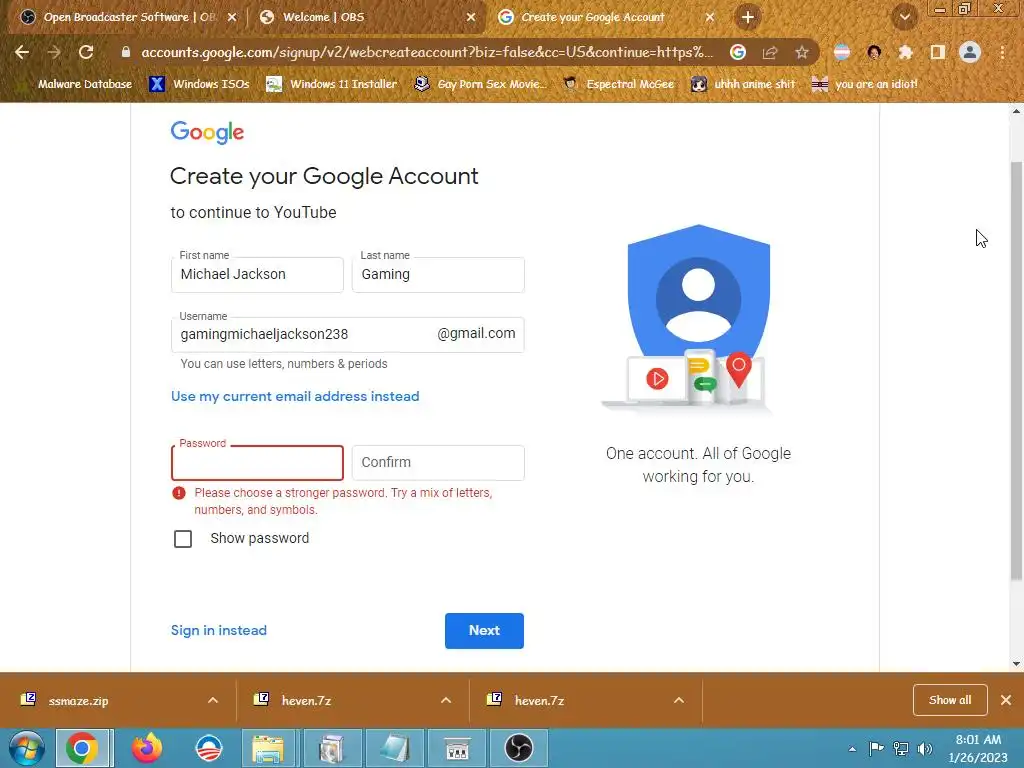Switch to Open Broadcaster Software tab
This screenshot has height=768, width=1024.
(128, 18)
